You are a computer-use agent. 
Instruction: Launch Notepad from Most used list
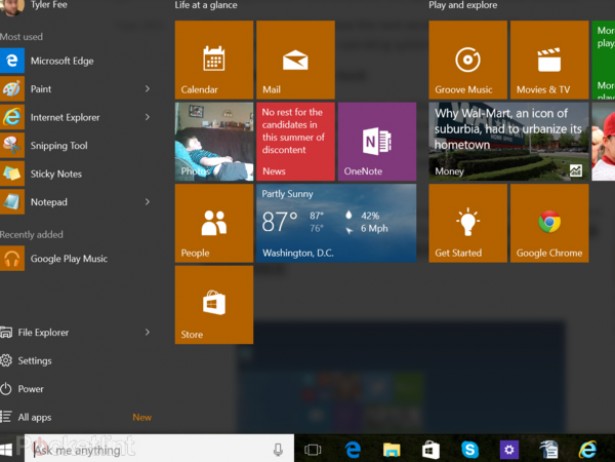coord(76,202)
